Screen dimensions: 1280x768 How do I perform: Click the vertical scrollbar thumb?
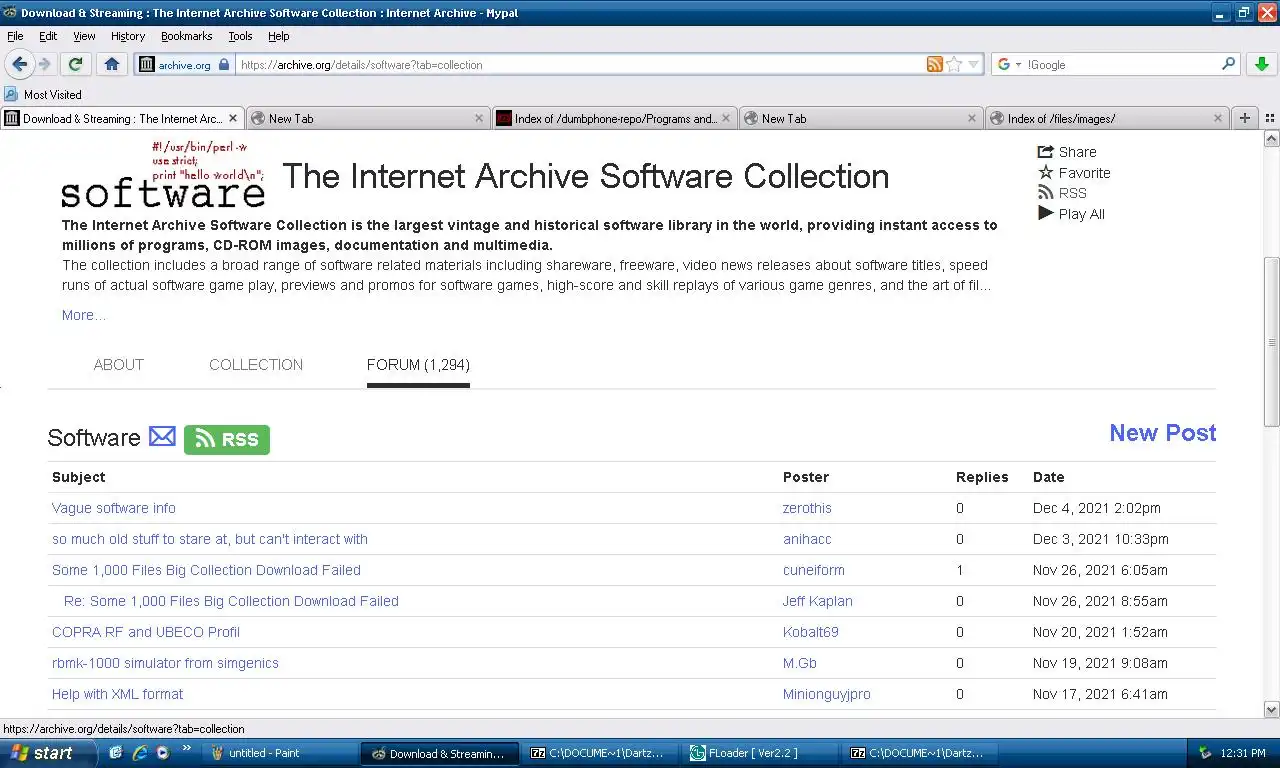point(1271,342)
